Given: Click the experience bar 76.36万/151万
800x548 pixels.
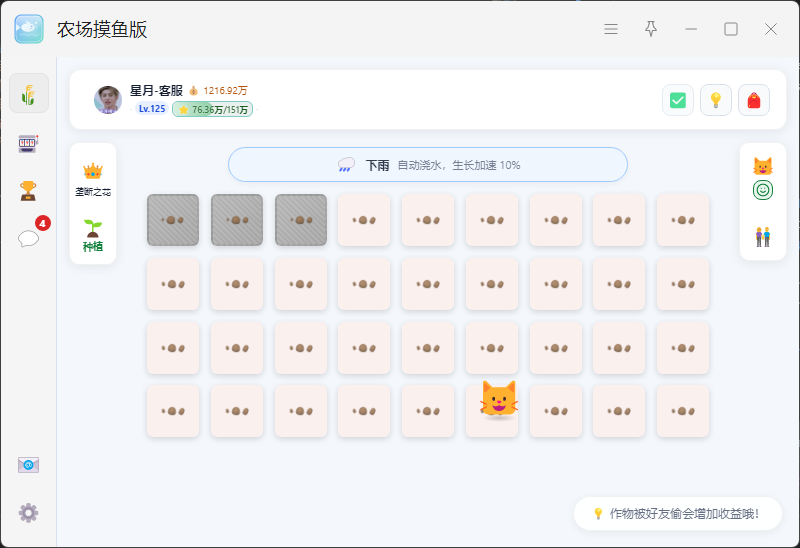Looking at the screenshot, I should (x=212, y=109).
